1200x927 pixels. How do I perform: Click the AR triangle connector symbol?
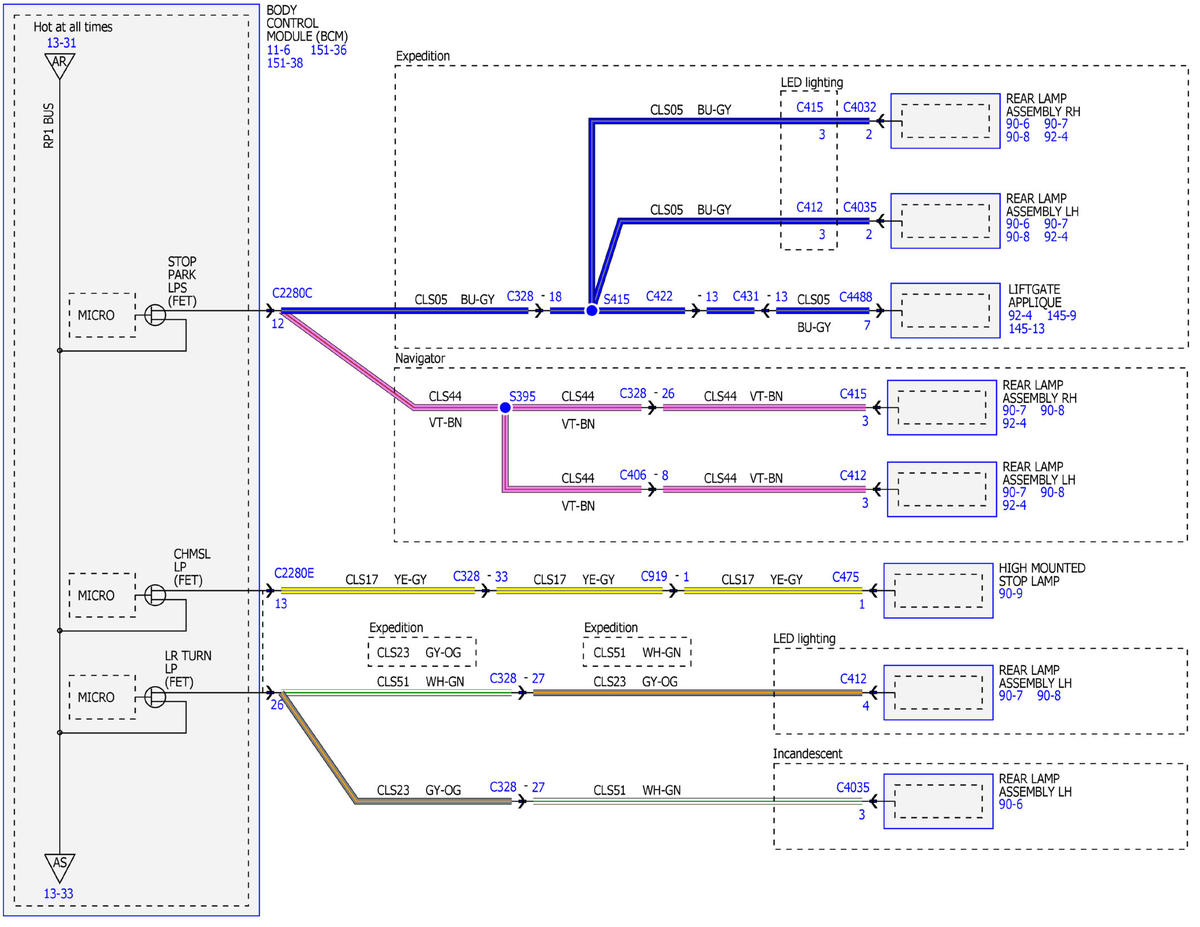(x=60, y=66)
